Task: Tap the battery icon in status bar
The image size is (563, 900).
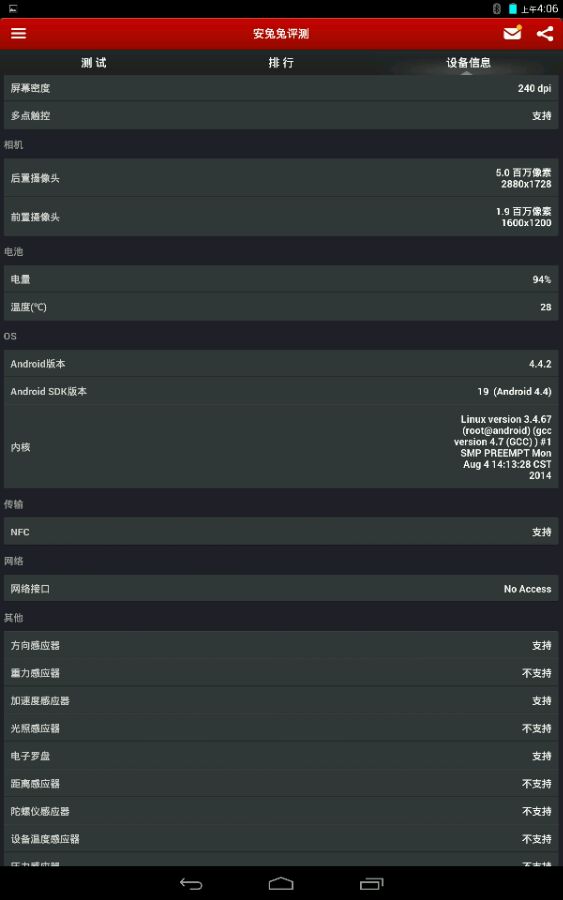Action: [512, 9]
